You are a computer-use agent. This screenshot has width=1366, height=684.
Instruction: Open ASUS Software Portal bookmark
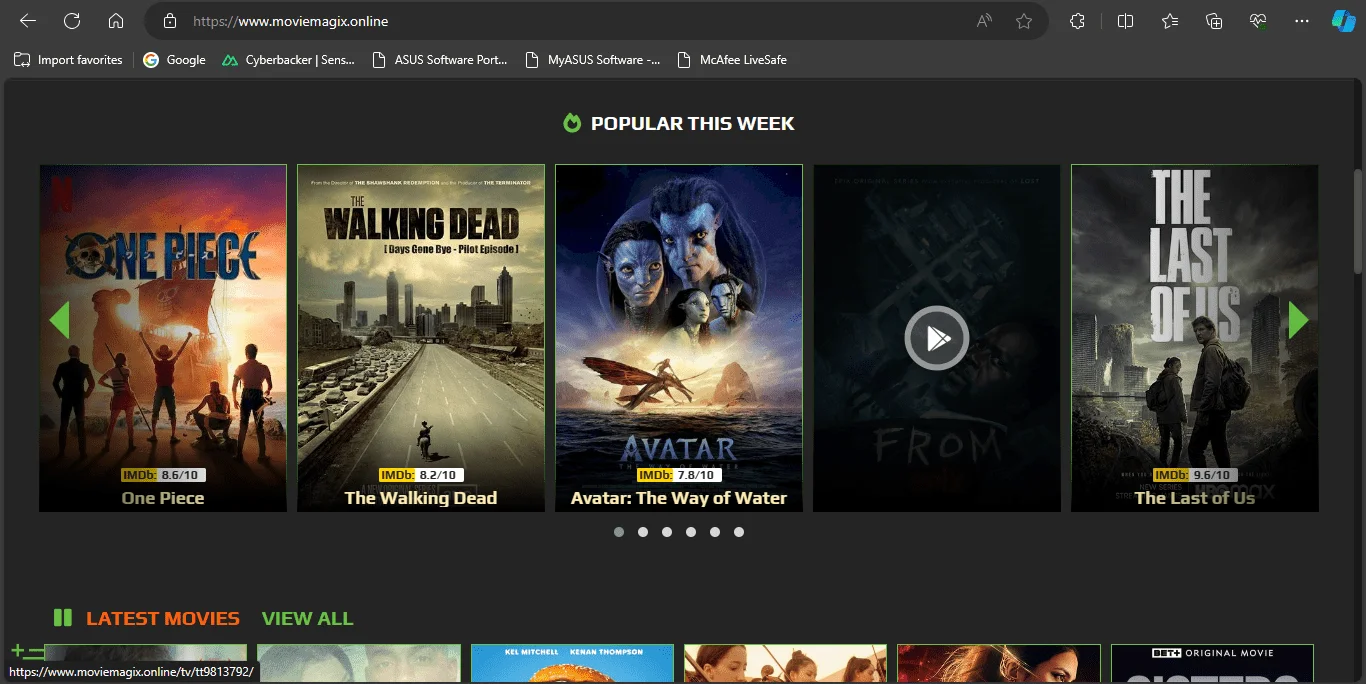click(439, 60)
